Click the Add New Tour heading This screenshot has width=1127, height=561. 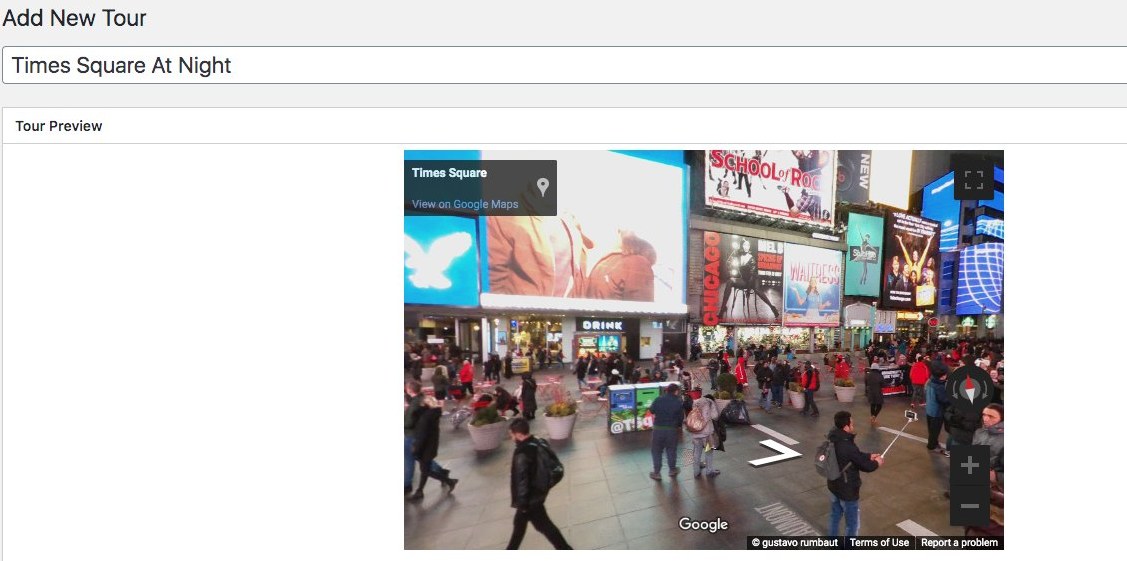tap(74, 18)
